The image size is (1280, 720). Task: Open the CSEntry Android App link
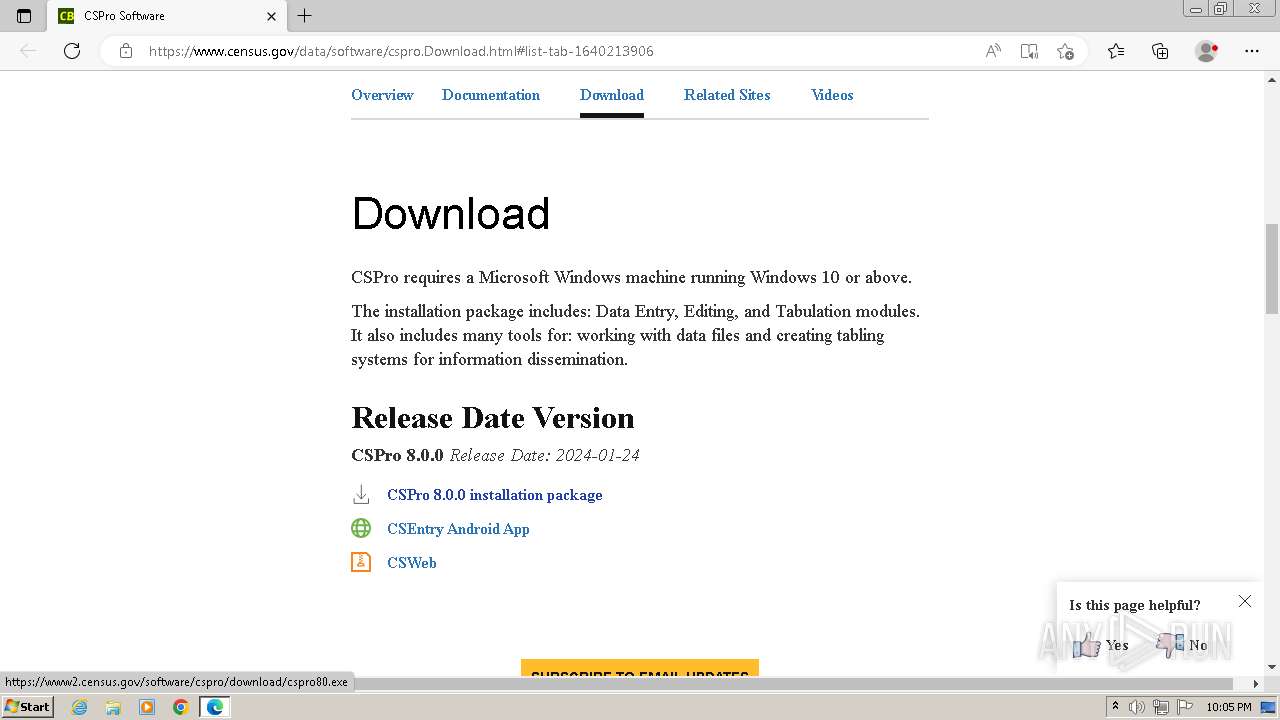(x=458, y=529)
